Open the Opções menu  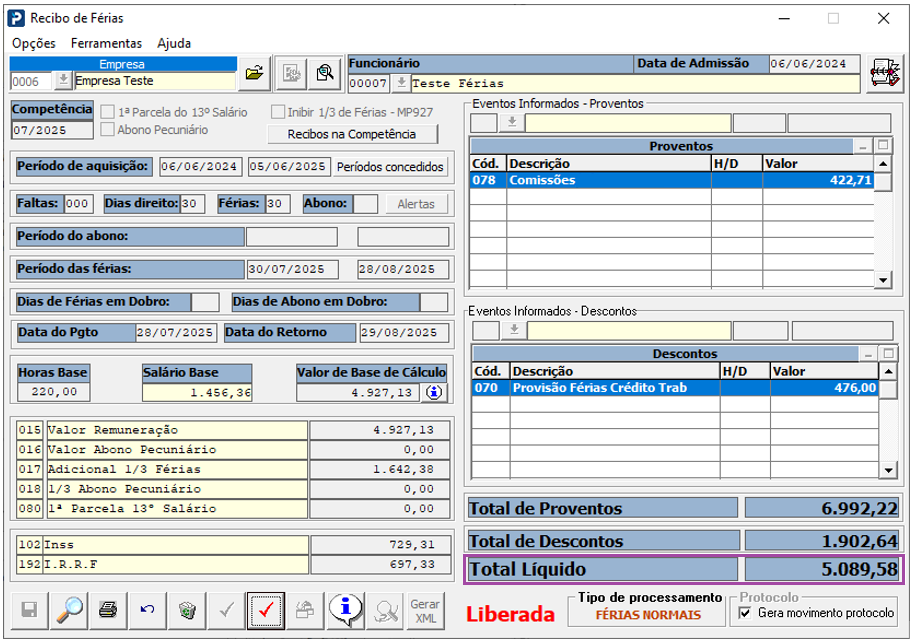tap(34, 43)
